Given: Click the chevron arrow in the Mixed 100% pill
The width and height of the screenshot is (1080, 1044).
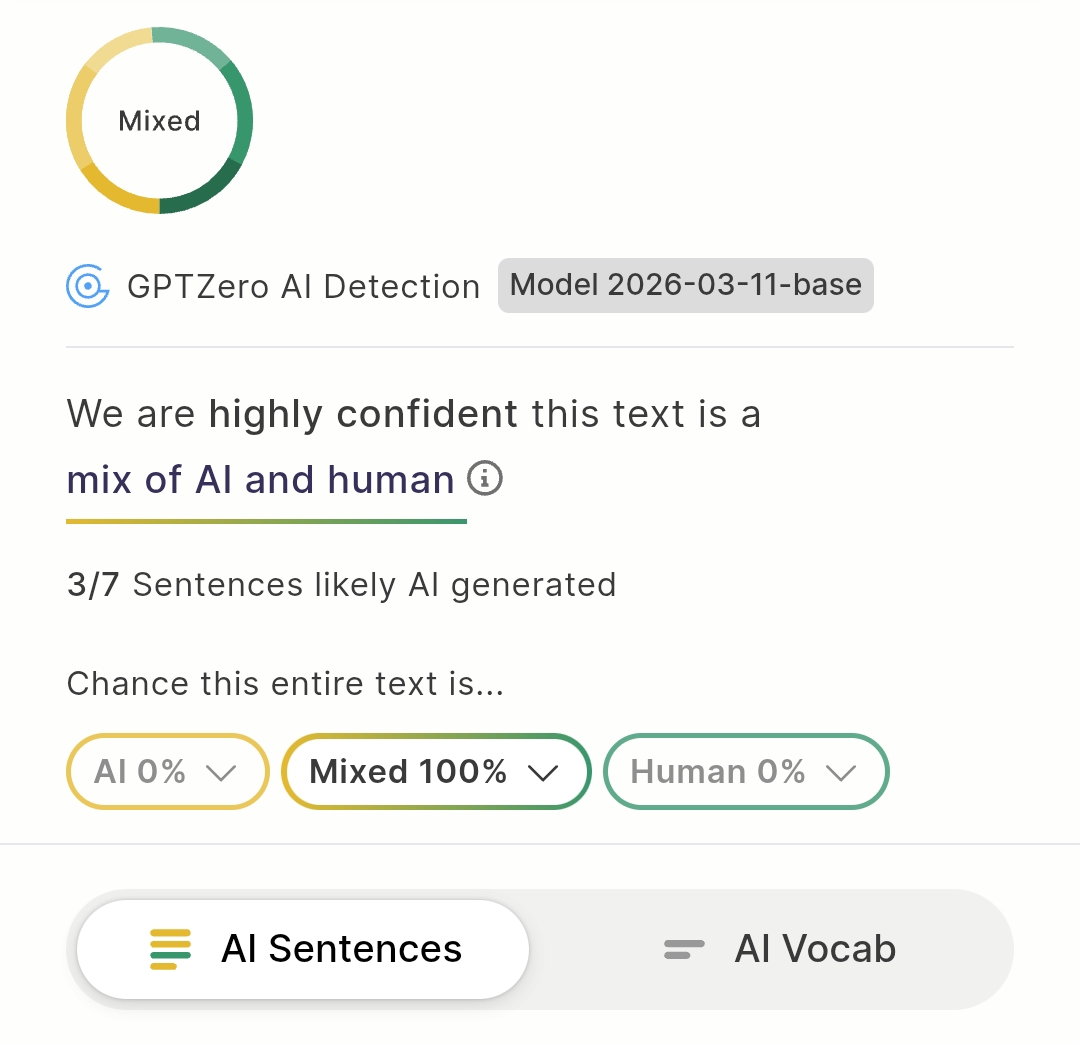Looking at the screenshot, I should 542,772.
